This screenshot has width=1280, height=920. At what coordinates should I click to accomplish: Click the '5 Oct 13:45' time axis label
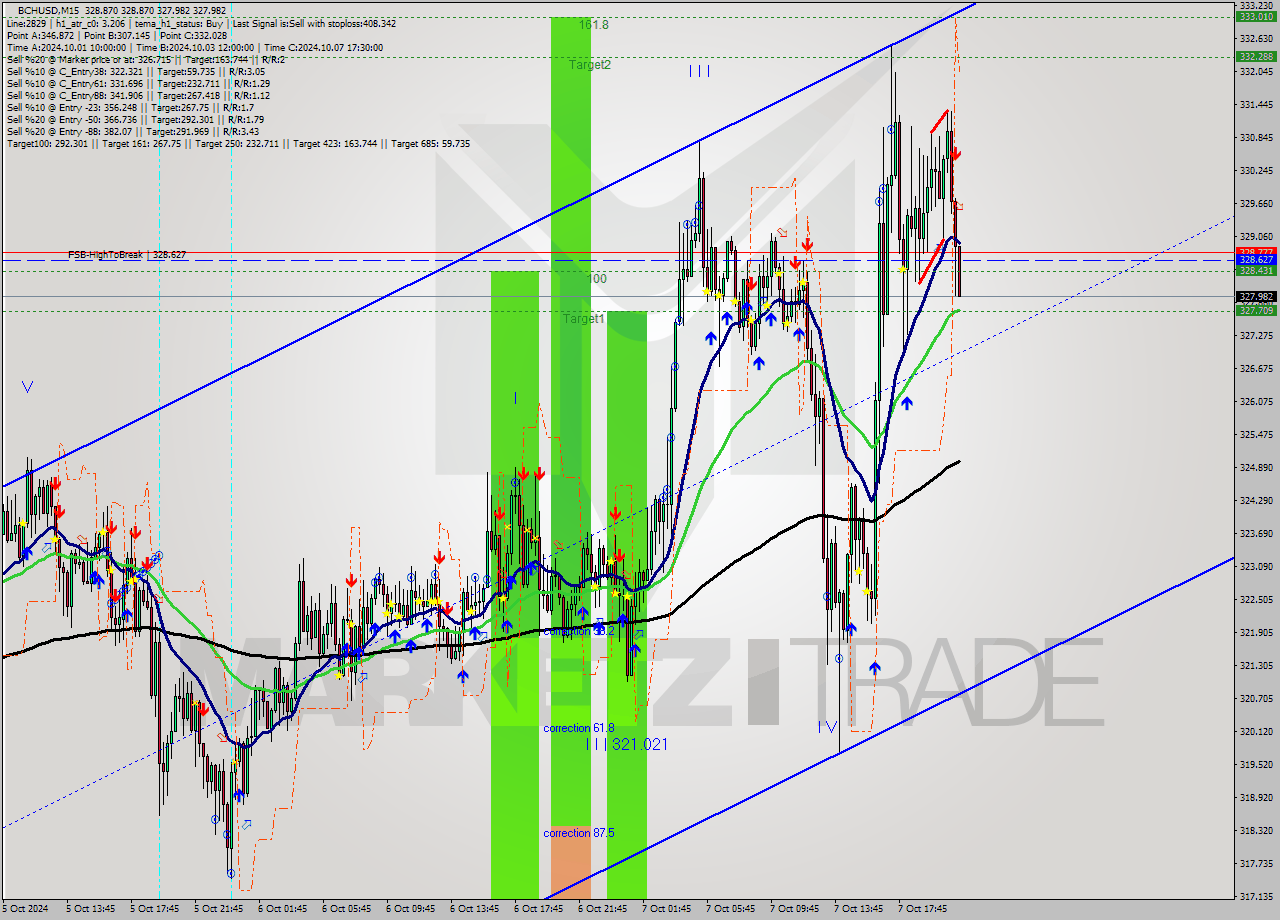point(91,909)
